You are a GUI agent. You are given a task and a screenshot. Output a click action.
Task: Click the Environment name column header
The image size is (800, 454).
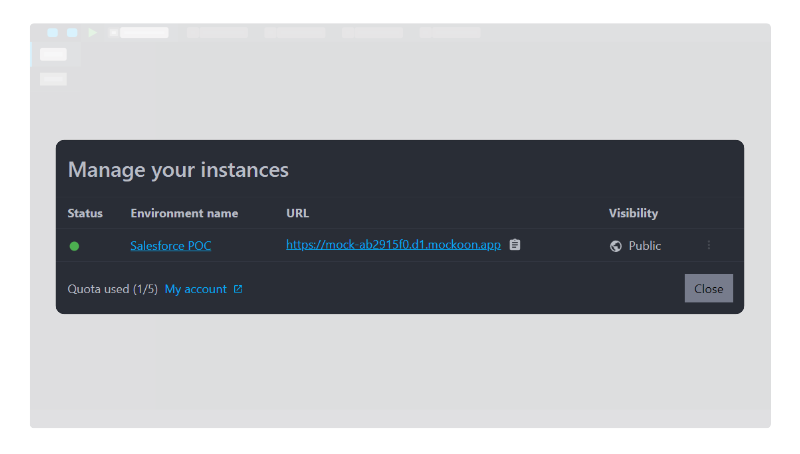point(184,213)
